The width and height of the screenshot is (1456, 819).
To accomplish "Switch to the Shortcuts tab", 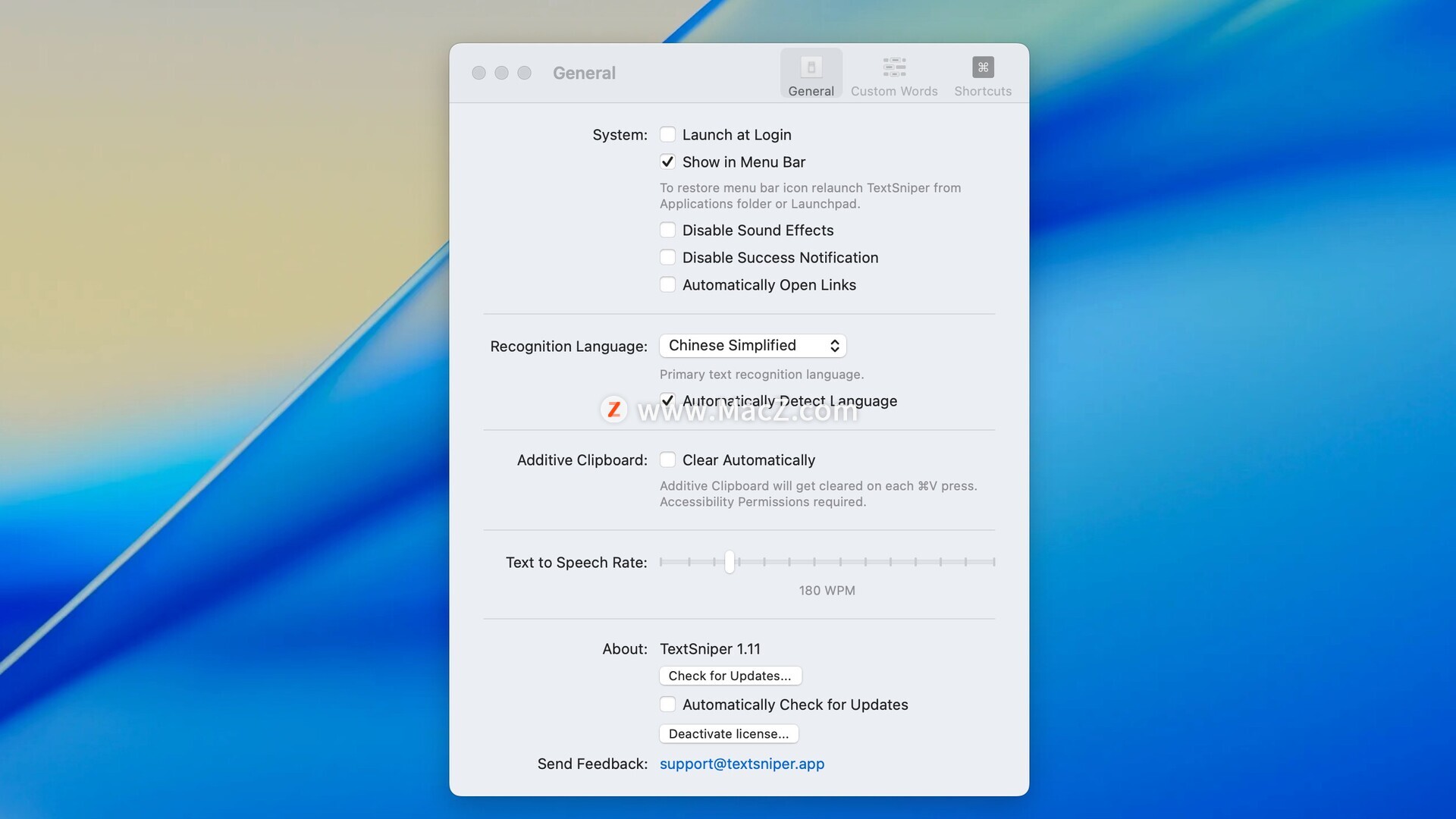I will [983, 76].
